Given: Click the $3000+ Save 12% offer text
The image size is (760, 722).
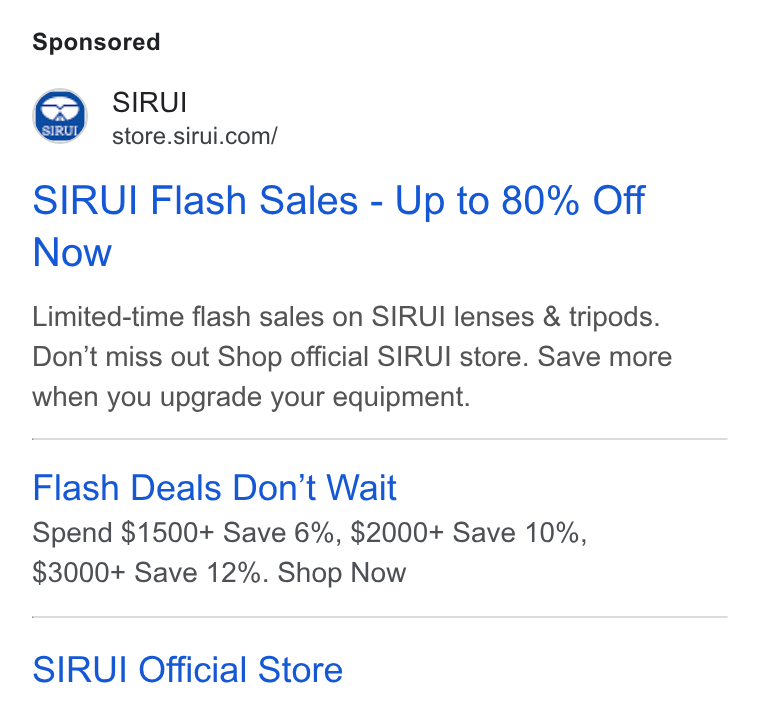Looking at the screenshot, I should click(150, 573).
